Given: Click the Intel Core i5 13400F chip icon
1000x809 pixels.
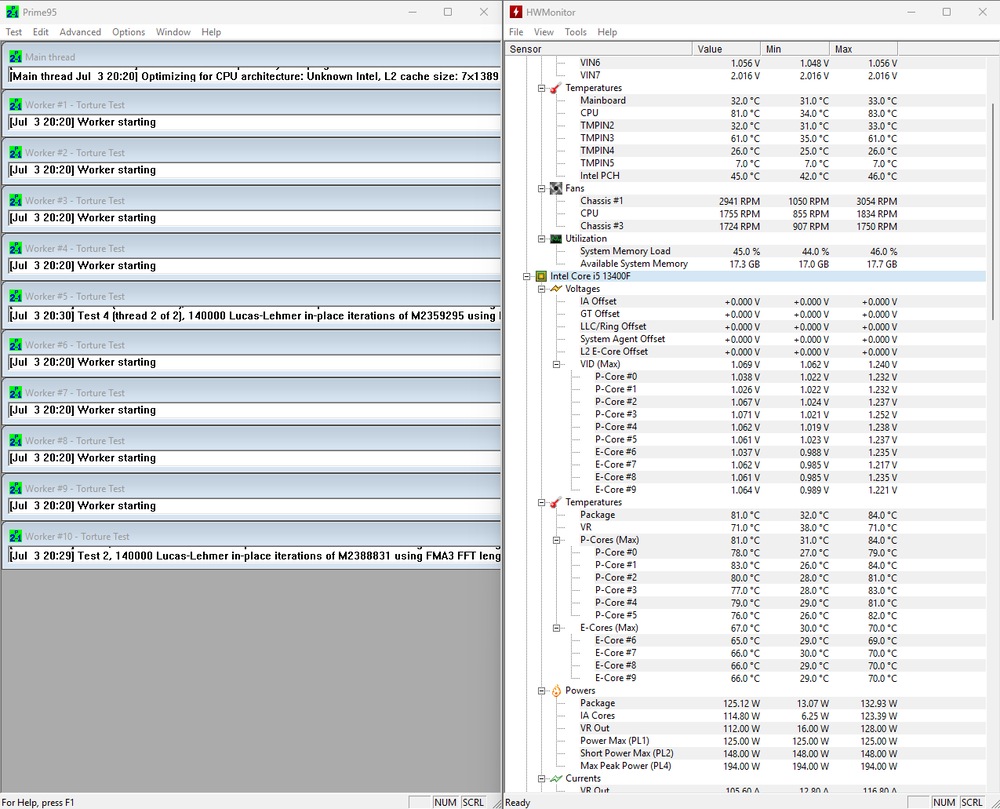Looking at the screenshot, I should click(541, 276).
